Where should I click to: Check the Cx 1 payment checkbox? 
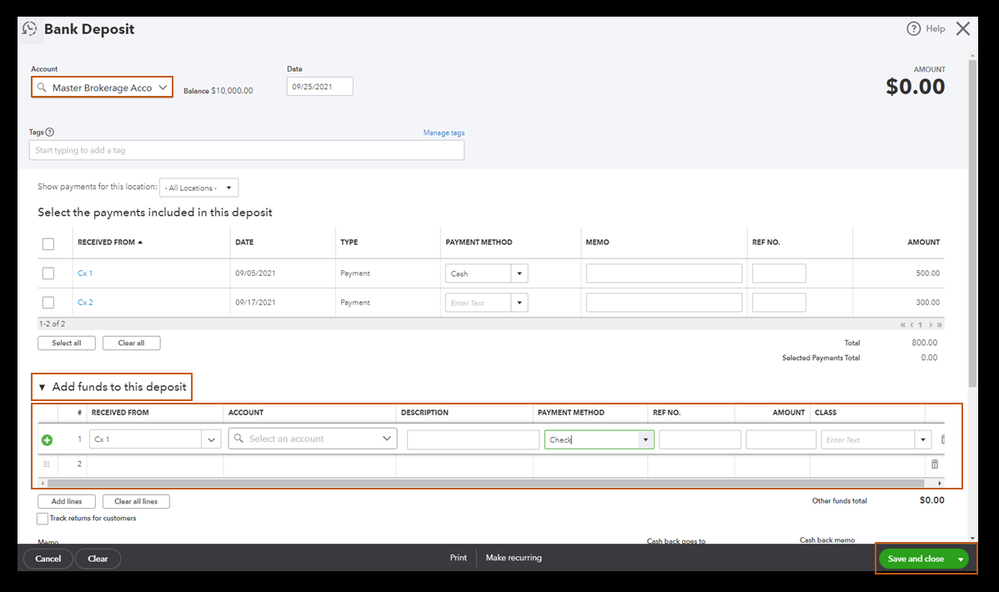click(48, 273)
